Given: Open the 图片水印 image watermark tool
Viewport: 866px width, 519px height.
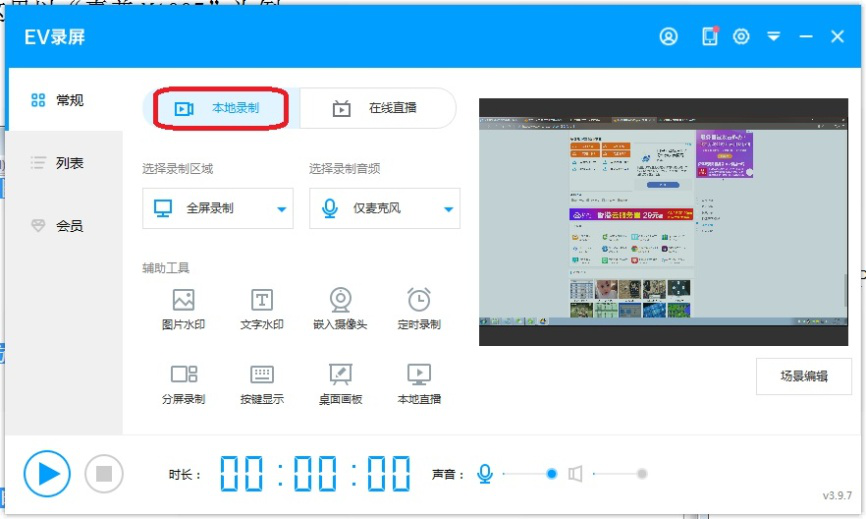Looking at the screenshot, I should [183, 309].
